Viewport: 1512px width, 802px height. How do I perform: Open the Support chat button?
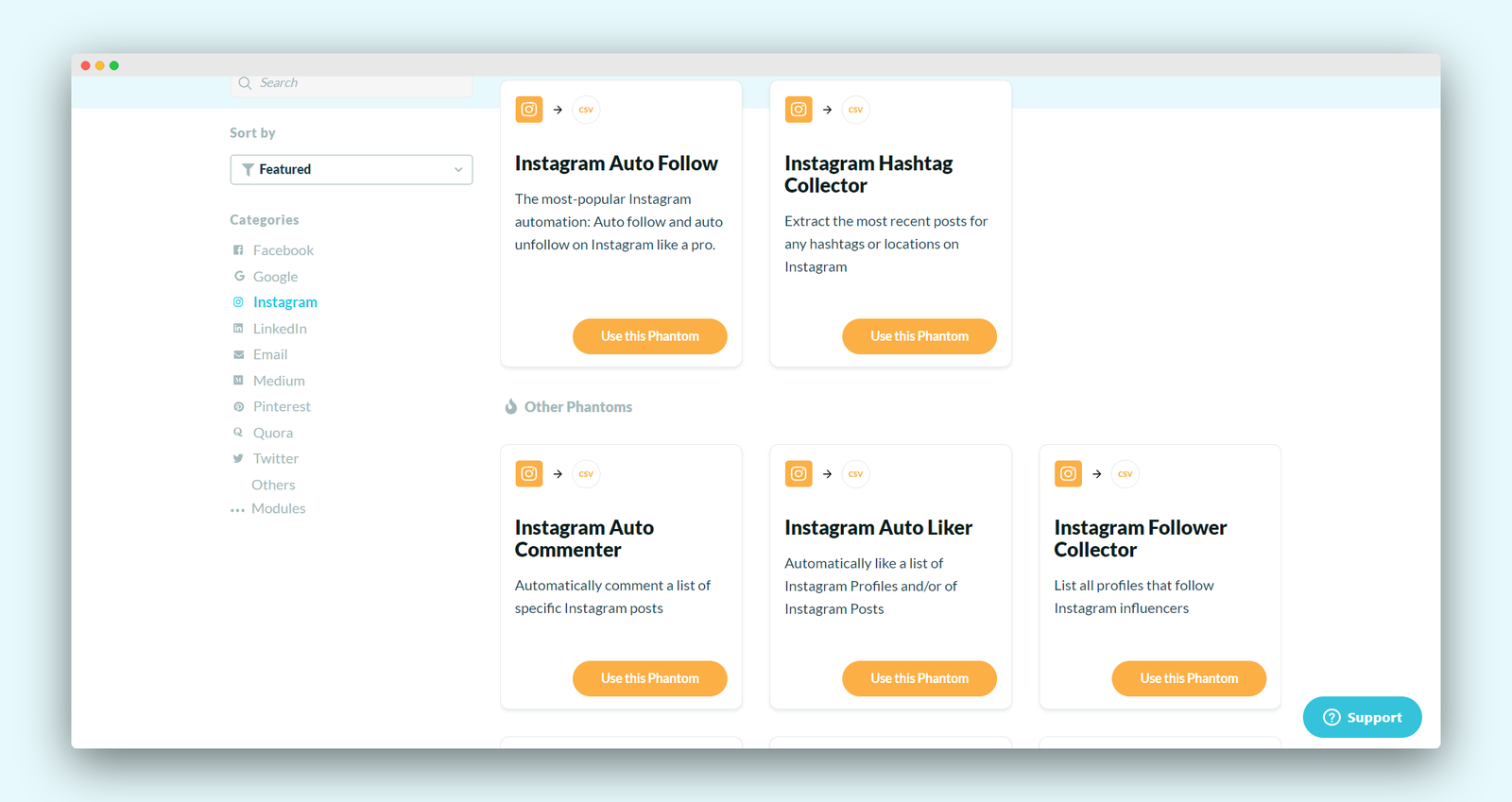click(x=1363, y=717)
